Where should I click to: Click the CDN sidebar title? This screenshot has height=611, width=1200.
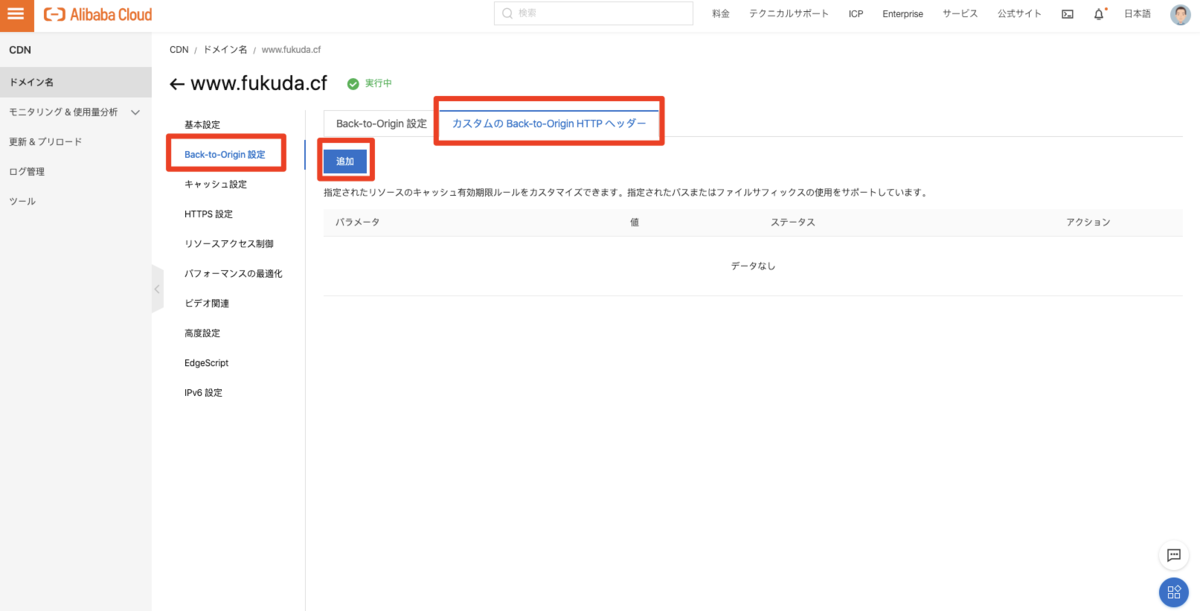19,50
